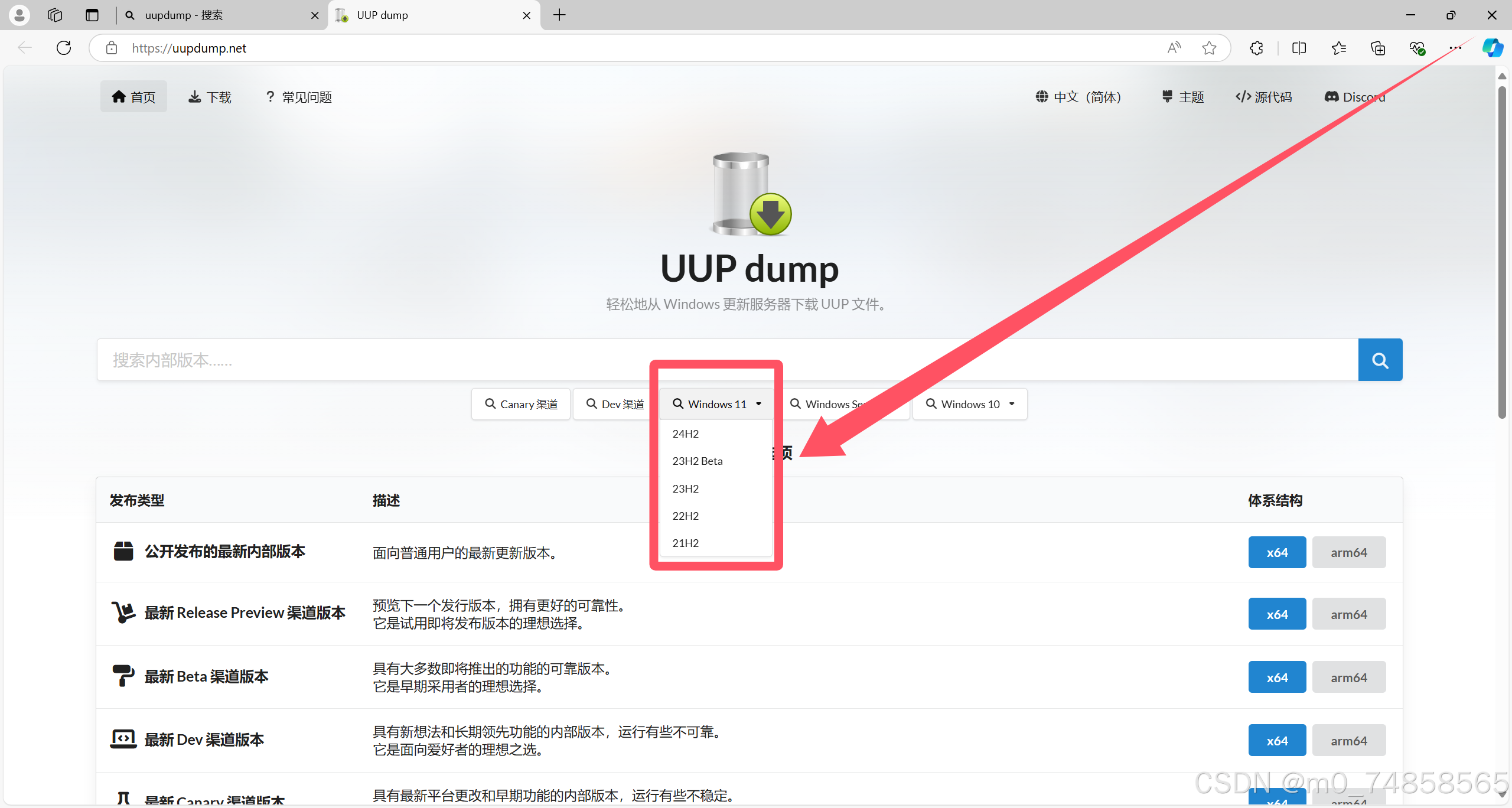
Task: Choose the 23H2 entry
Action: click(x=716, y=488)
